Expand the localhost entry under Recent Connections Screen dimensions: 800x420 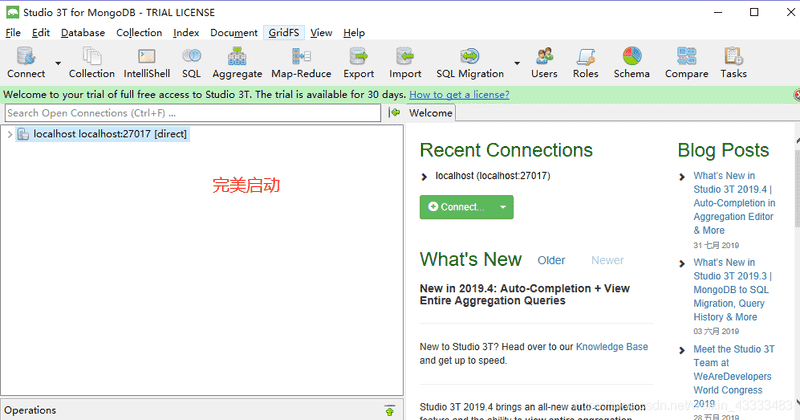coord(426,176)
